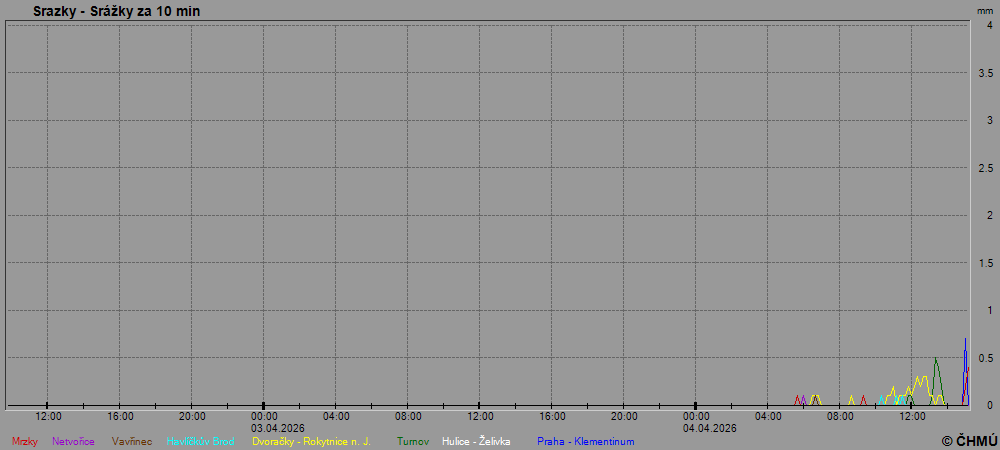Click the 1.5 tick label on the y-axis
The height and width of the screenshot is (450, 1000).
[x=984, y=262]
